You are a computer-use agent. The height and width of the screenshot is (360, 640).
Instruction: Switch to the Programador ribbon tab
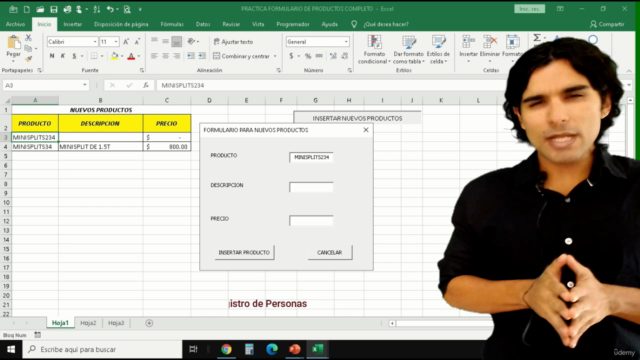pyautogui.click(x=293, y=24)
